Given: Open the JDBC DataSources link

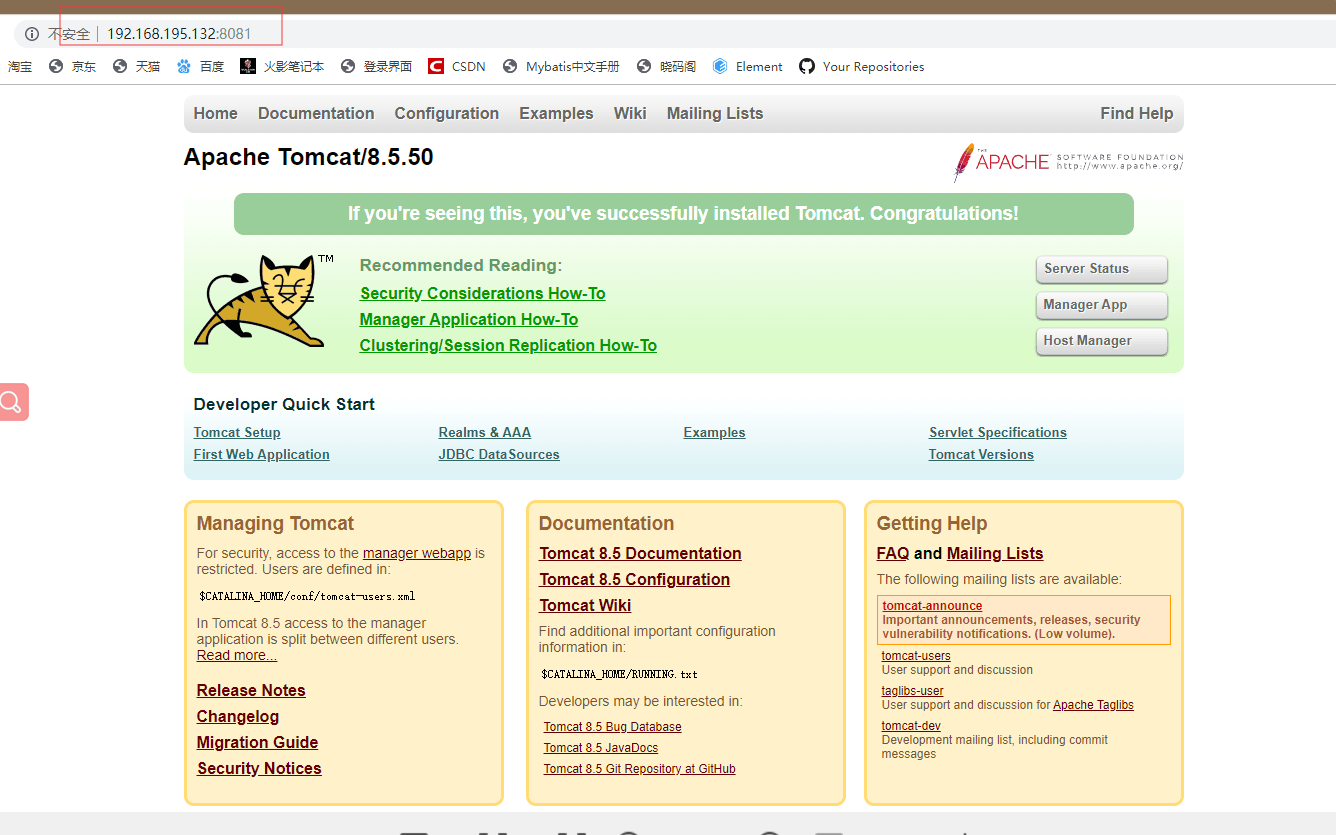Looking at the screenshot, I should [499, 455].
